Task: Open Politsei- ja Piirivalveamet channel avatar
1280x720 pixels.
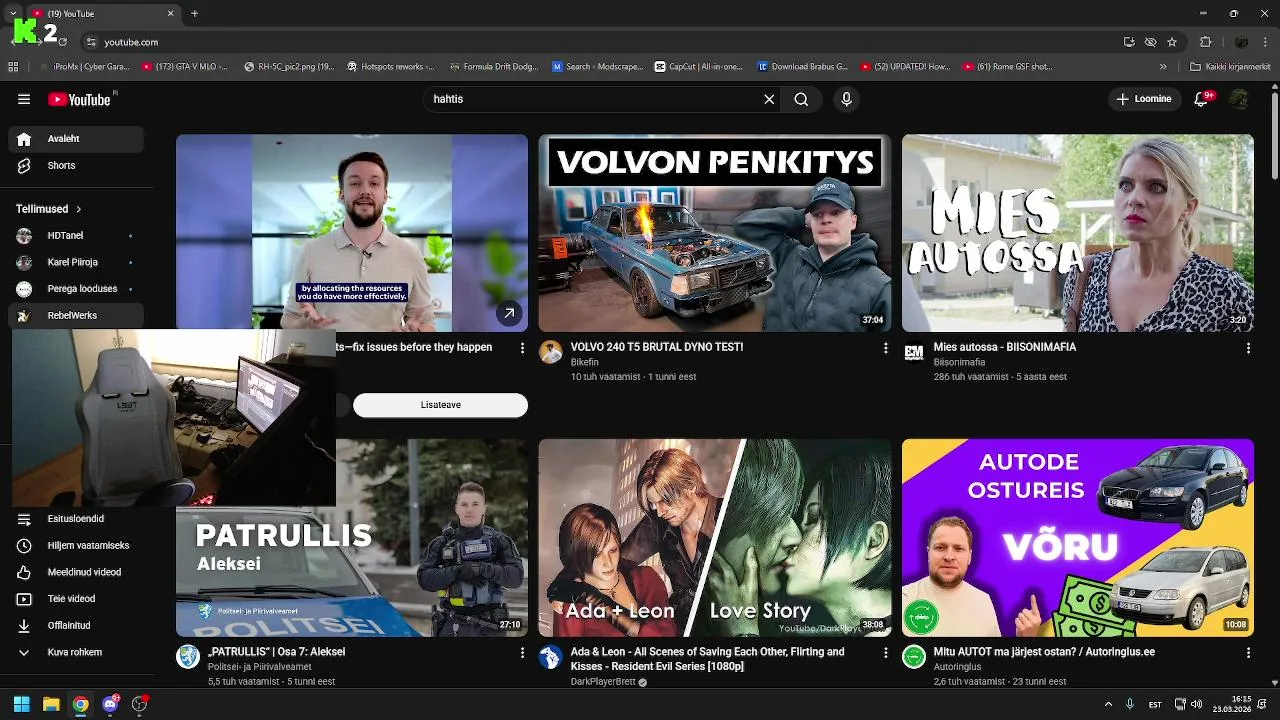Action: tap(188, 657)
